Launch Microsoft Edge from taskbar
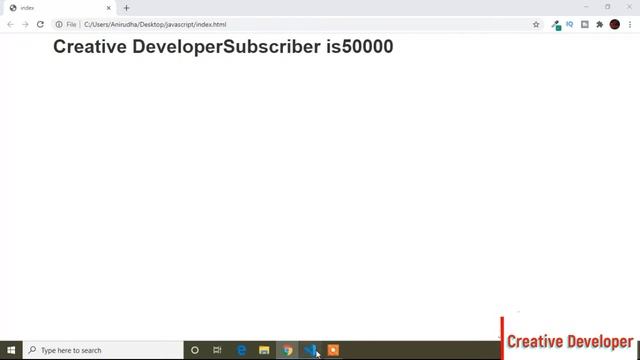This screenshot has height=360, width=640. click(241, 350)
